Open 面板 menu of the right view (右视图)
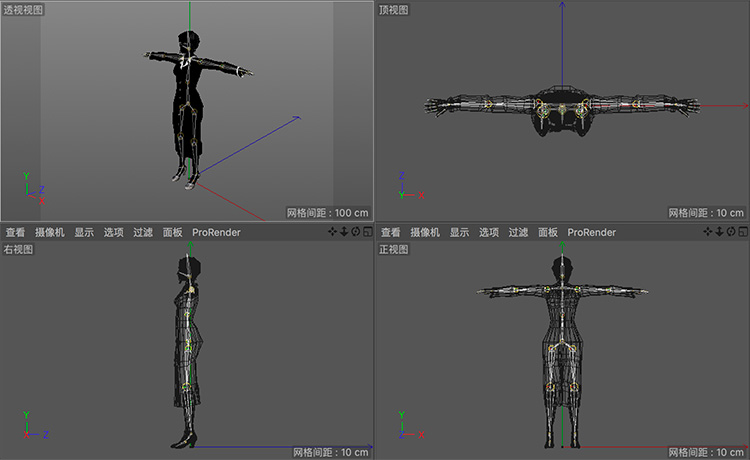The height and width of the screenshot is (460, 750). pyautogui.click(x=172, y=232)
